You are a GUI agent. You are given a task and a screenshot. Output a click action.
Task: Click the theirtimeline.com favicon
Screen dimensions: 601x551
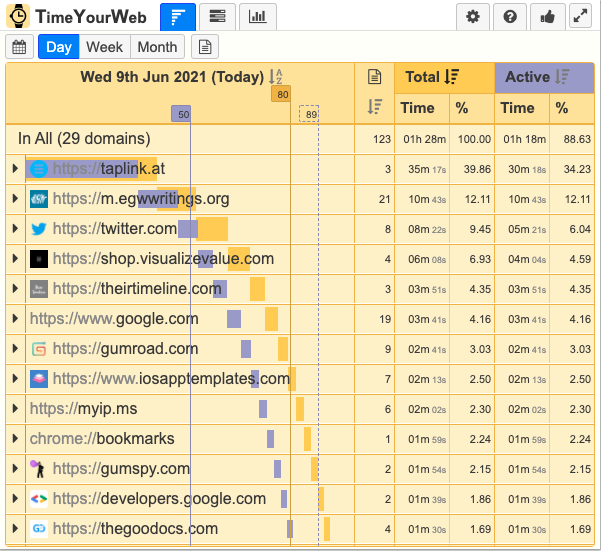(x=39, y=289)
